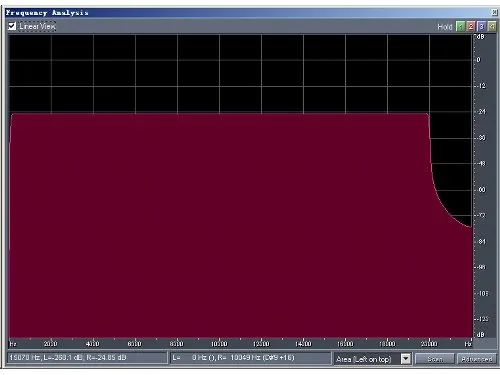The image size is (500, 375).
Task: Click the 2000 Hz label on frequency axis
Action: tap(51, 344)
